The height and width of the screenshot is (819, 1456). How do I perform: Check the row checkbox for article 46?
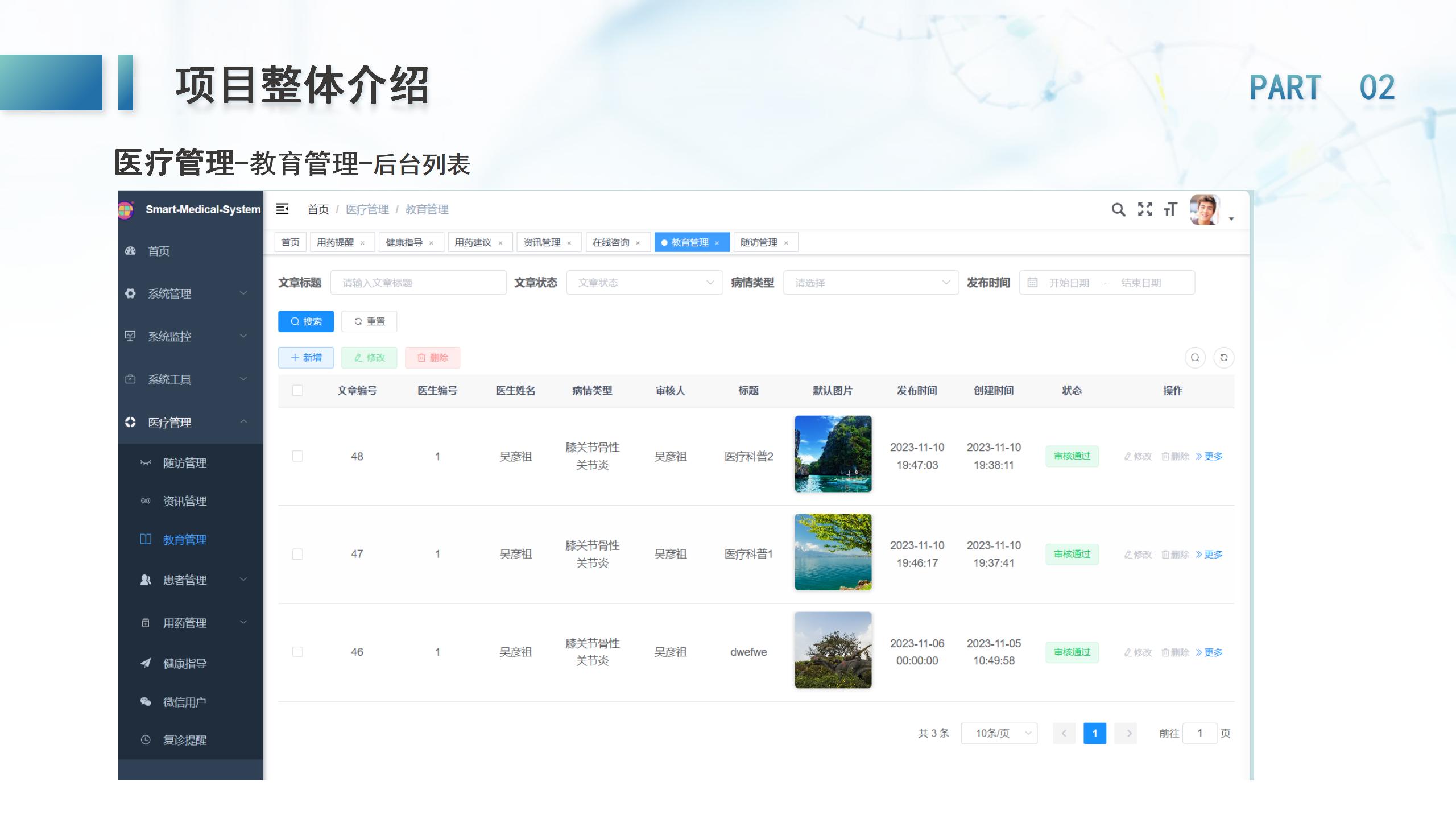299,652
